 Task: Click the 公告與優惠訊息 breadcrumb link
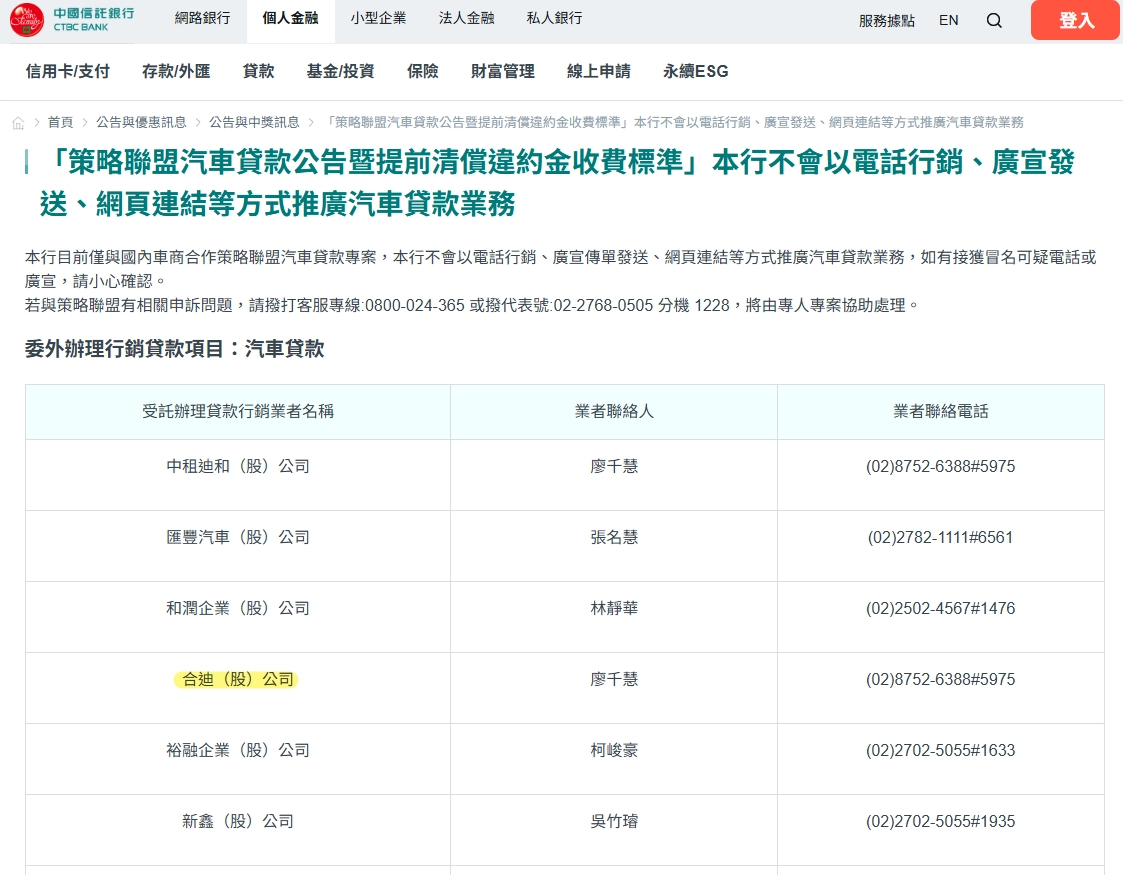140,121
